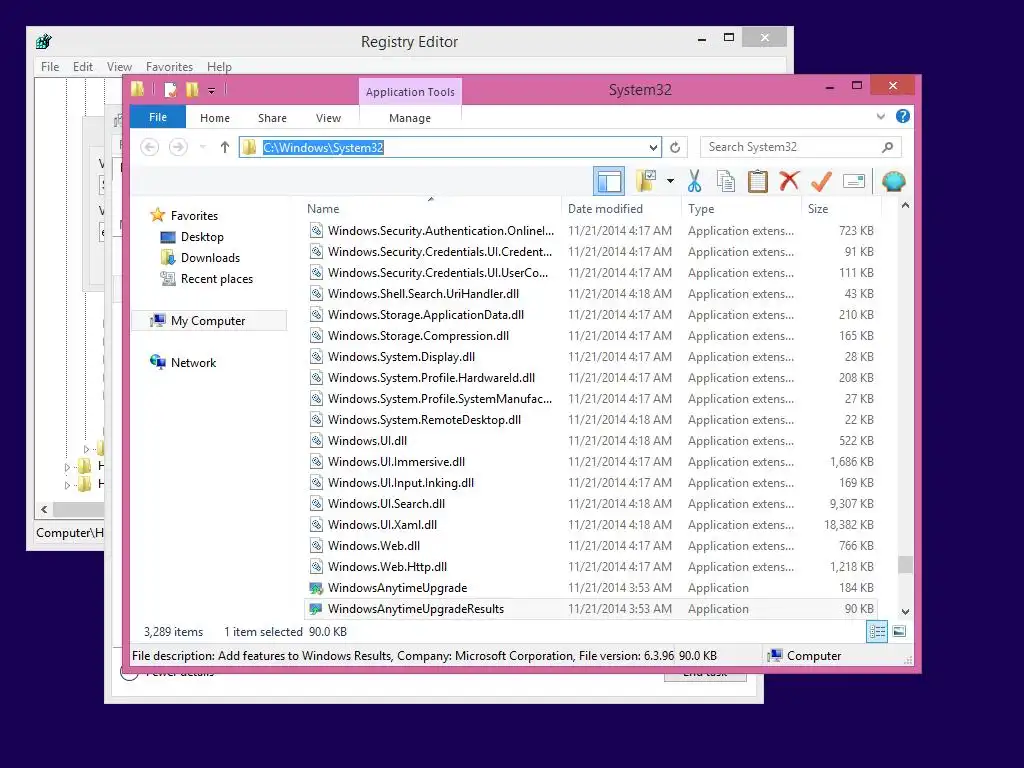
Task: Open Registry Editor File menu
Action: [x=50, y=67]
